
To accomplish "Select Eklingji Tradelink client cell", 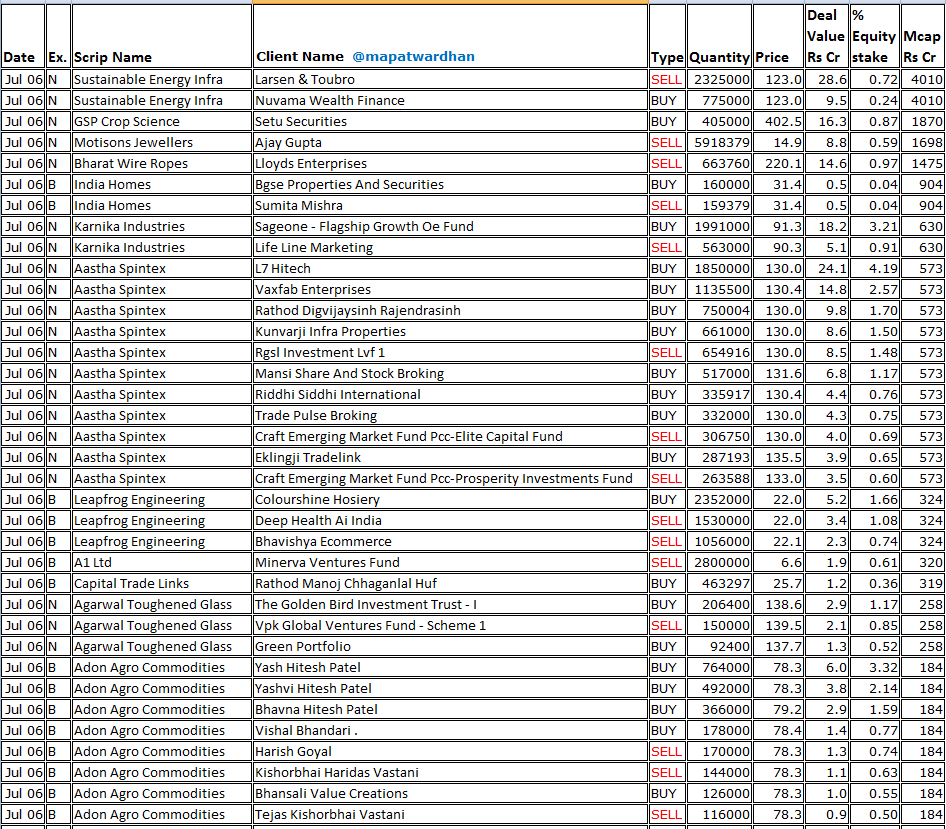I will point(451,458).
